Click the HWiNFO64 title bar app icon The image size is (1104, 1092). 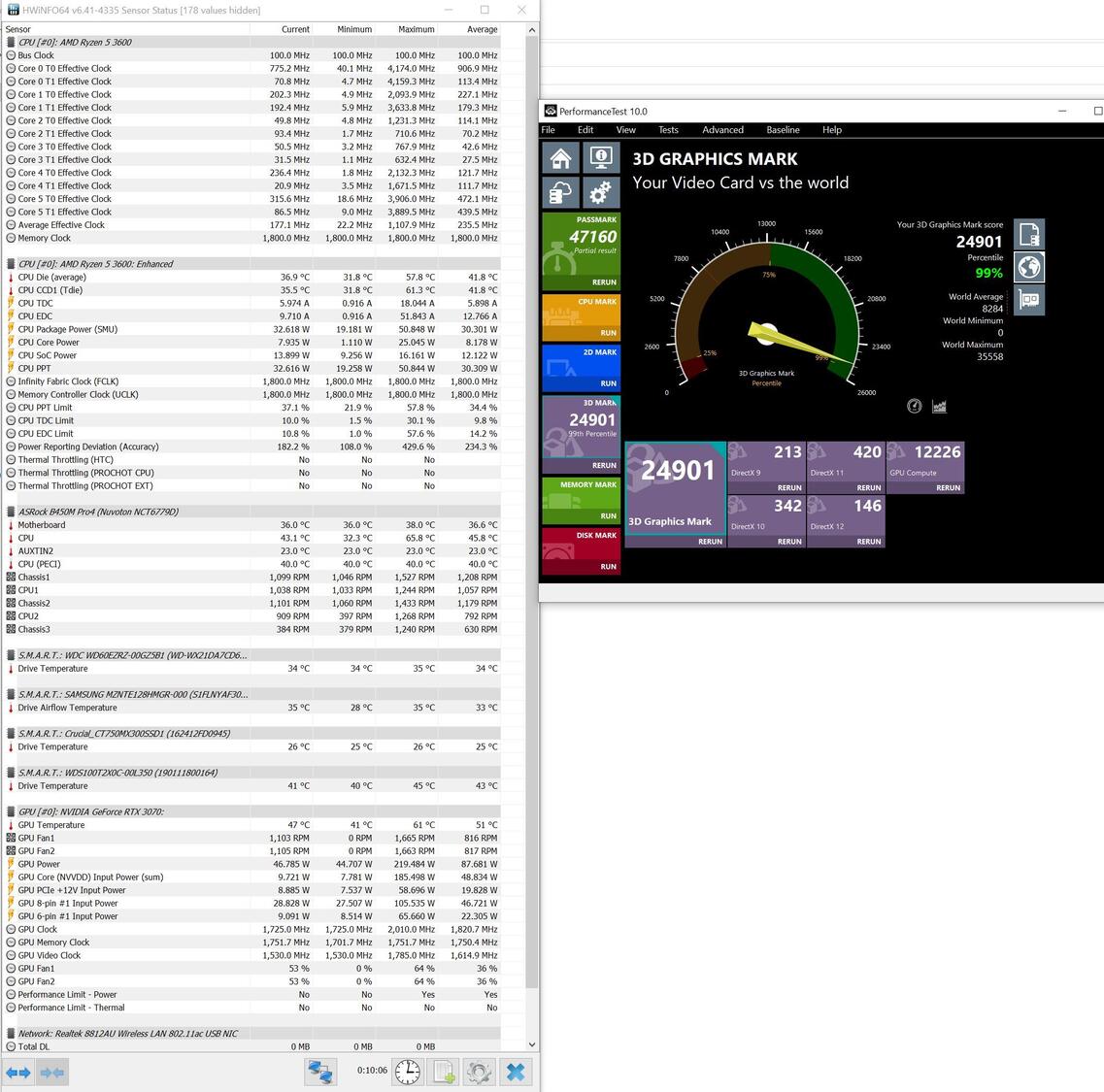13,10
